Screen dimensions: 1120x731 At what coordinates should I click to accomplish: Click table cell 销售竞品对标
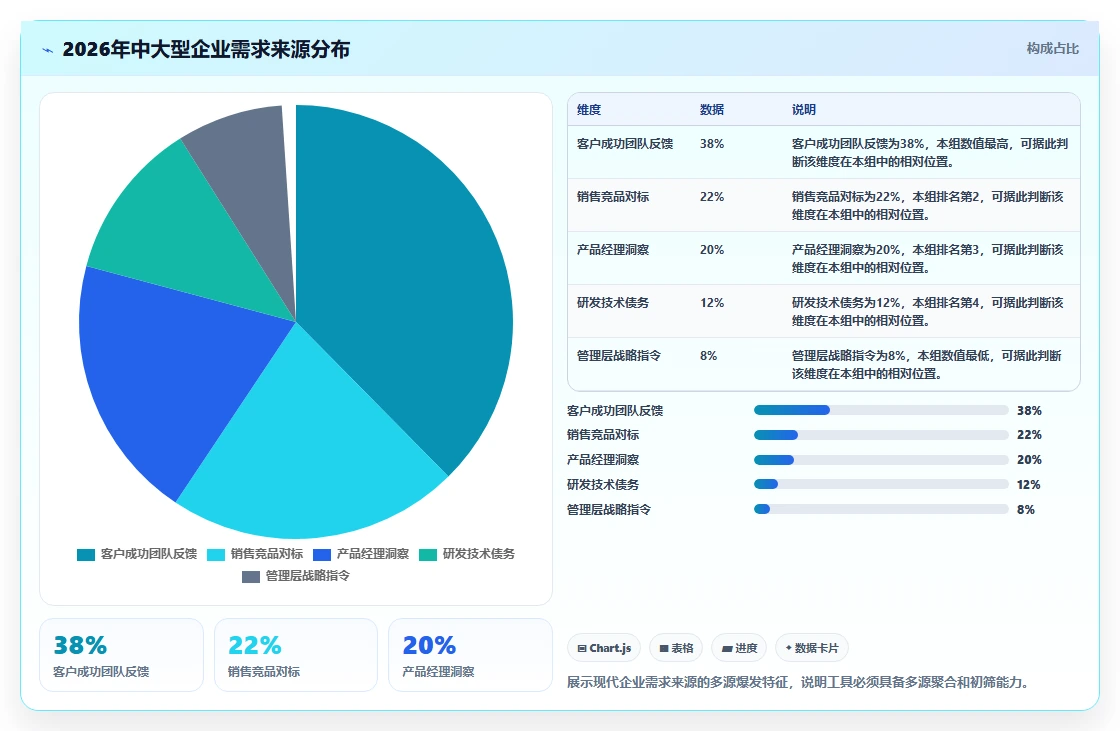613,197
